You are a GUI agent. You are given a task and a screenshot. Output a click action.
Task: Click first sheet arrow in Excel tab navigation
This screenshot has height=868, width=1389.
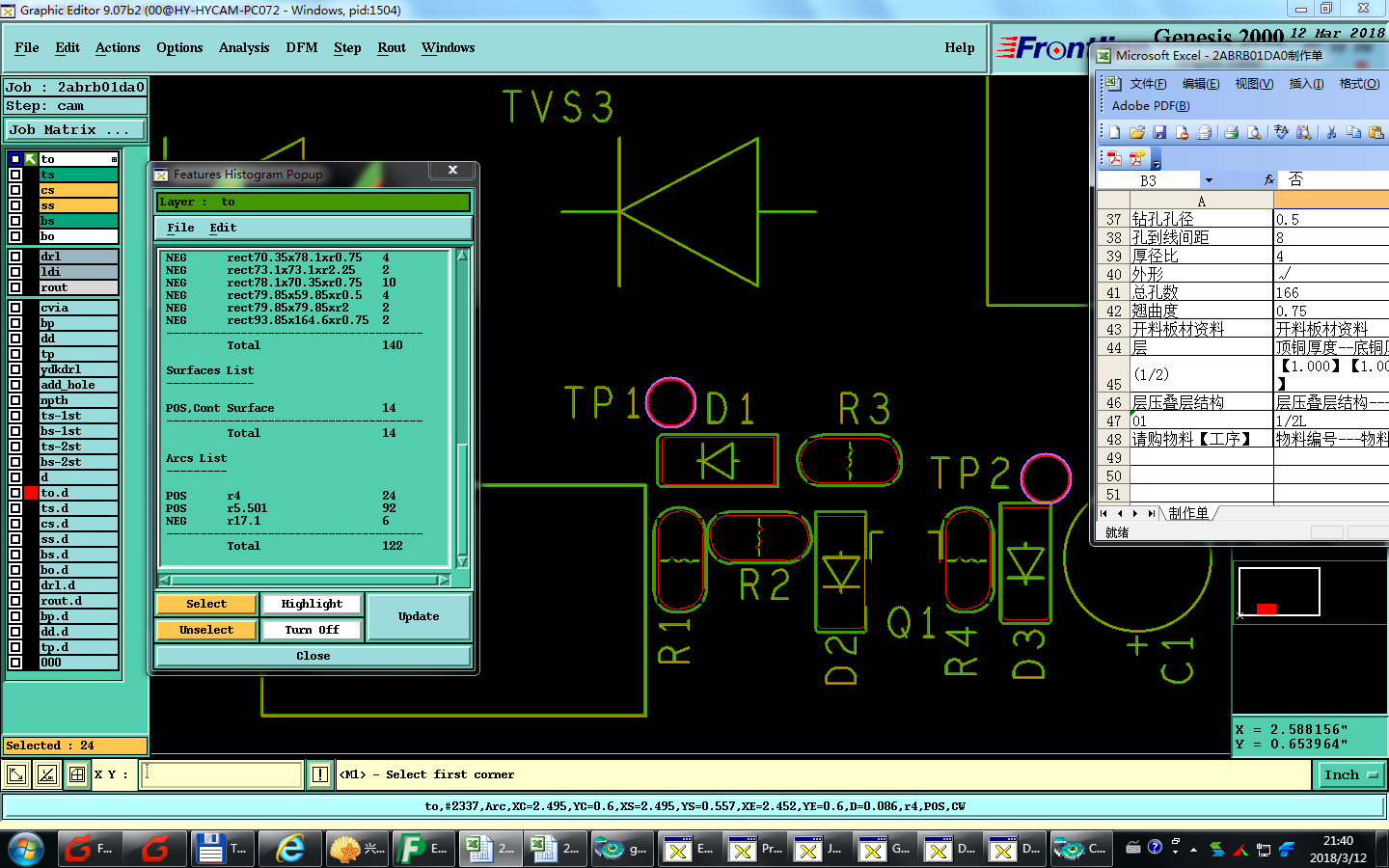pos(1104,514)
